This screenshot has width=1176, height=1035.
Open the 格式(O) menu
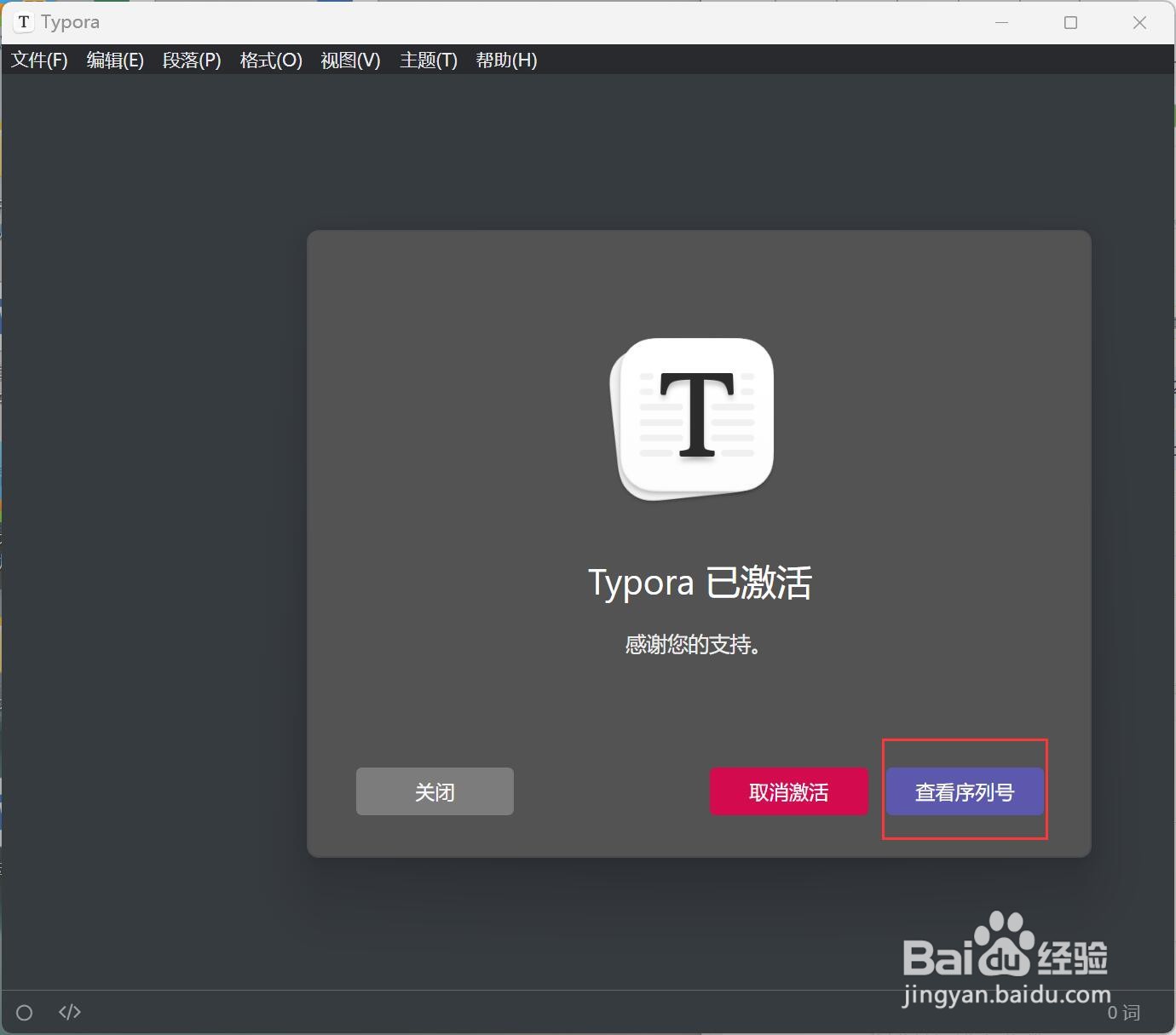271,60
